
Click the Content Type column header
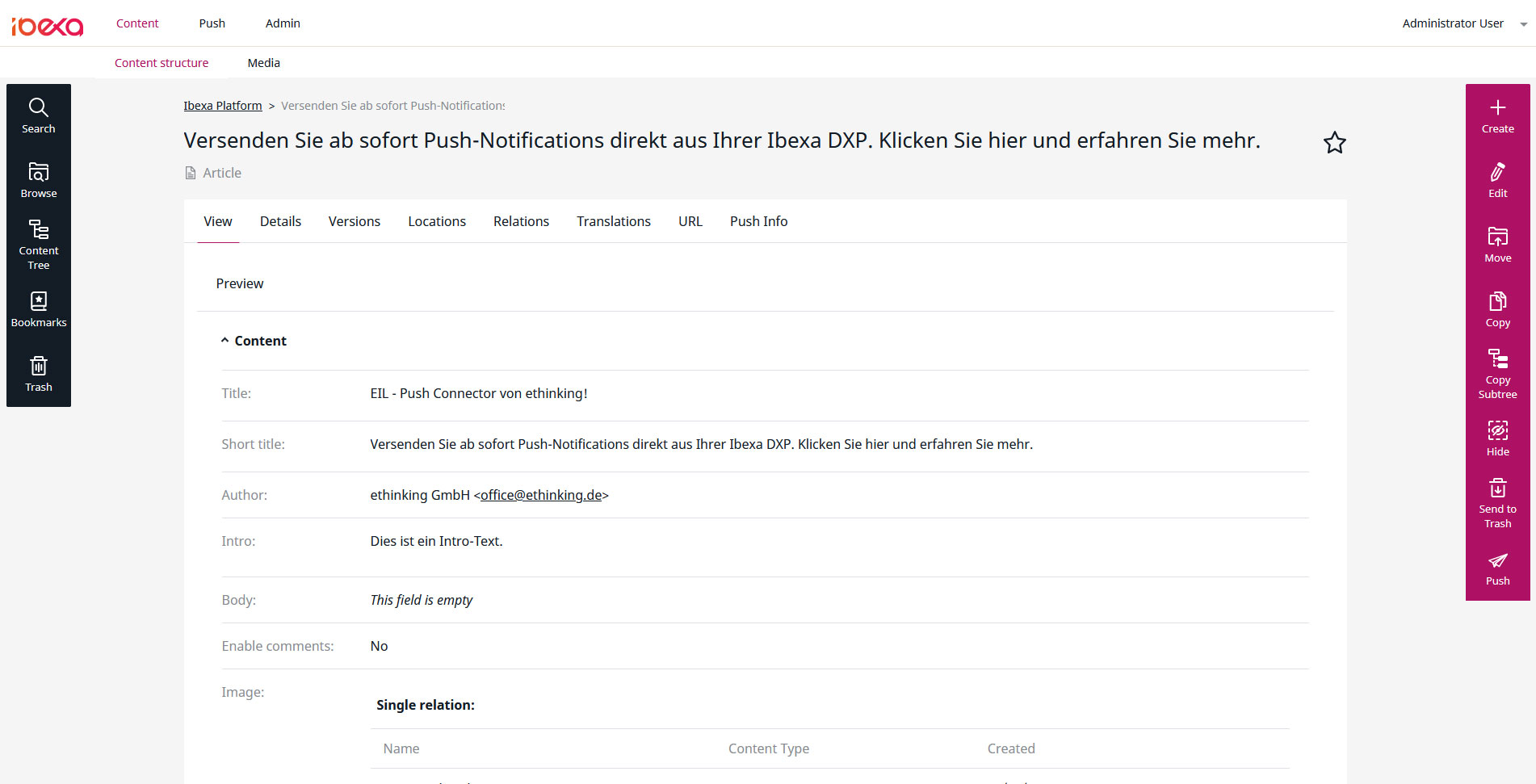point(769,748)
